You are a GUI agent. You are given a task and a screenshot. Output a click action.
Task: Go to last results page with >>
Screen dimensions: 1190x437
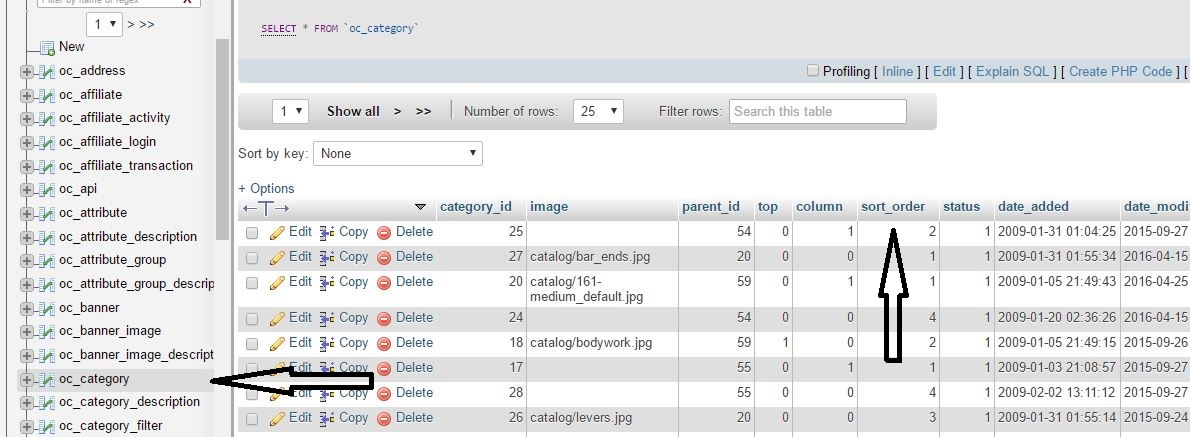pyautogui.click(x=423, y=112)
